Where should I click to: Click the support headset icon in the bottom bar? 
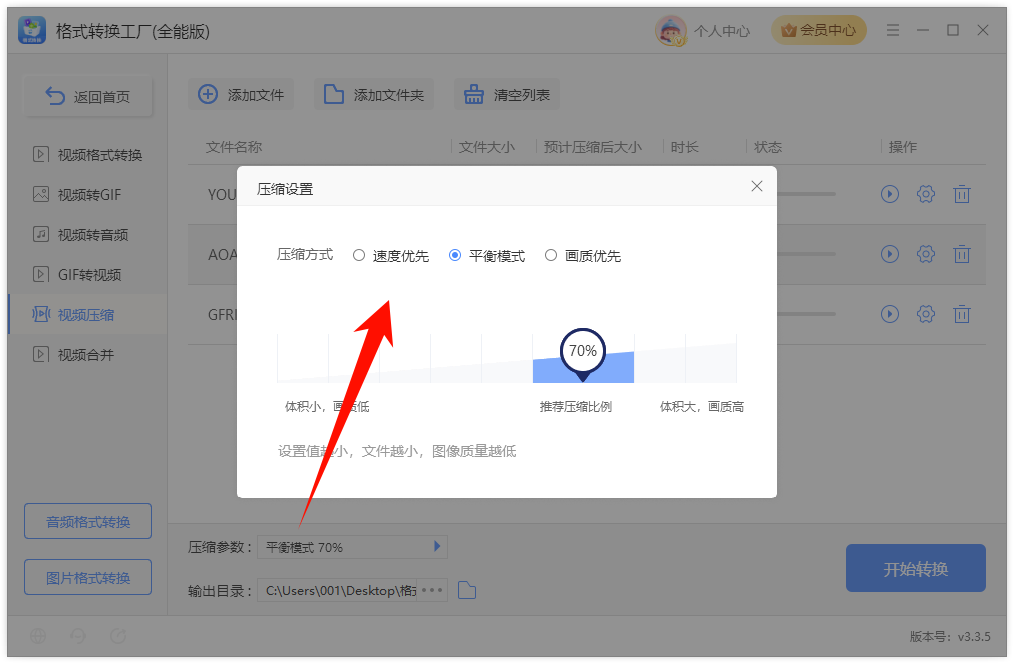(x=78, y=636)
